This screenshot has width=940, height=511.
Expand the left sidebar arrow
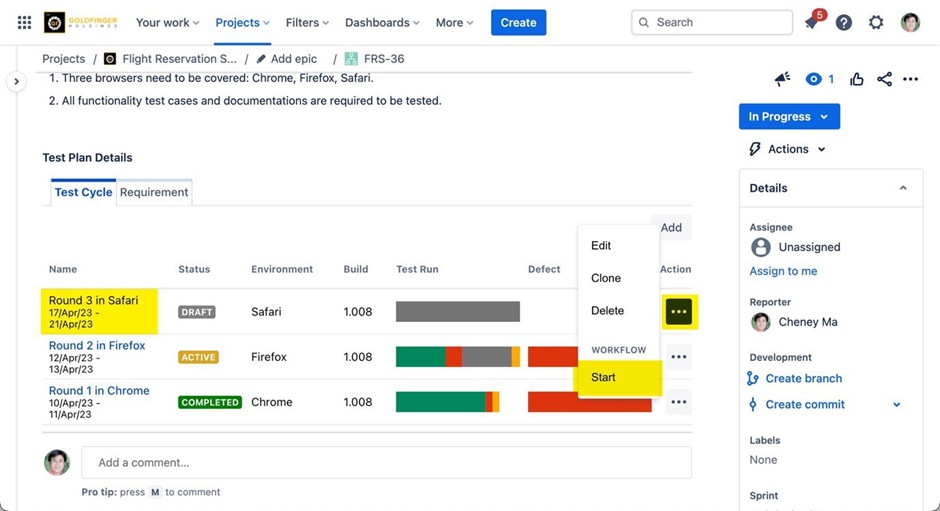pyautogui.click(x=16, y=81)
